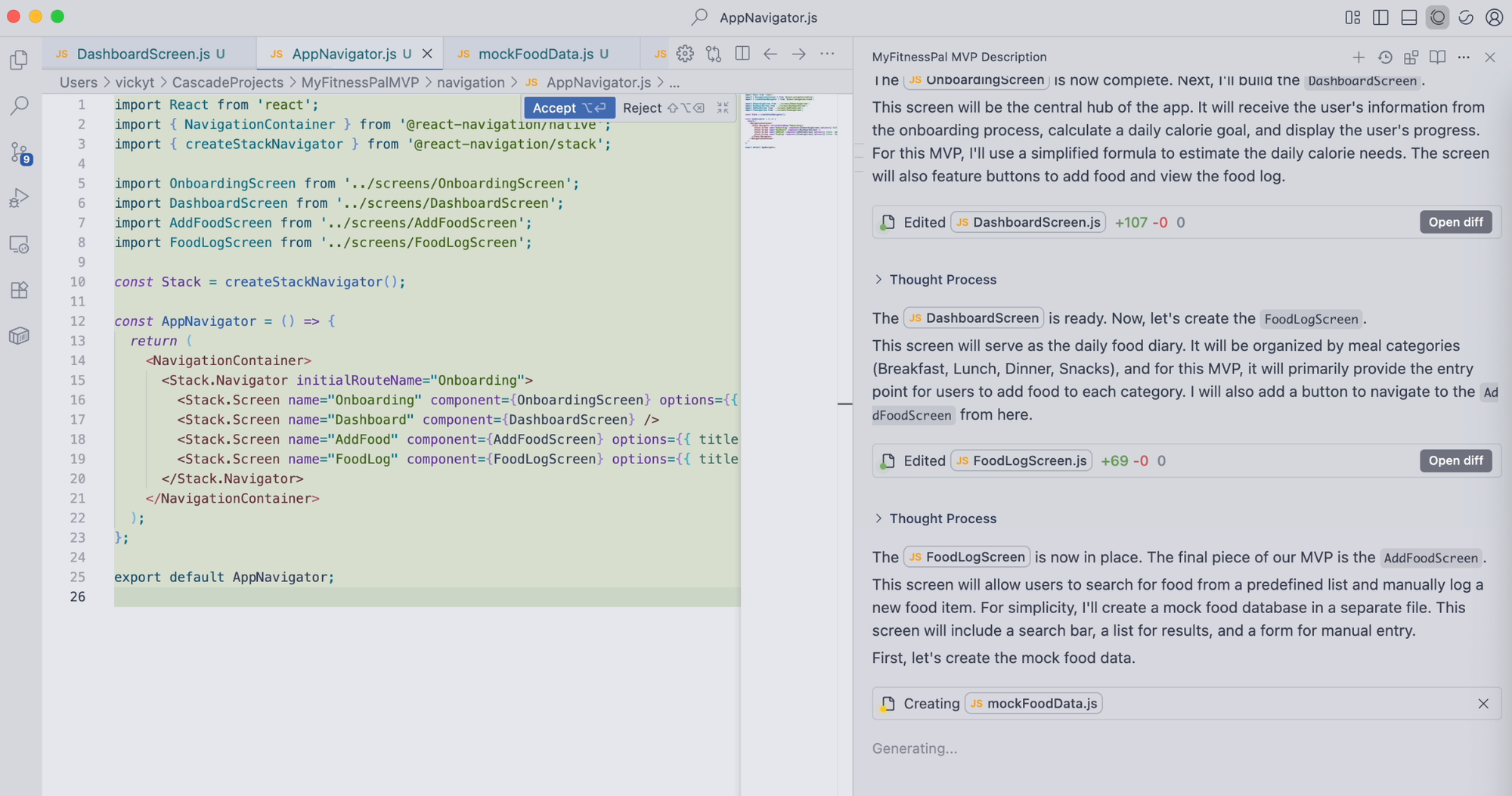Open the Run and Debug view
Screen dimensions: 1512x796
(x=20, y=198)
